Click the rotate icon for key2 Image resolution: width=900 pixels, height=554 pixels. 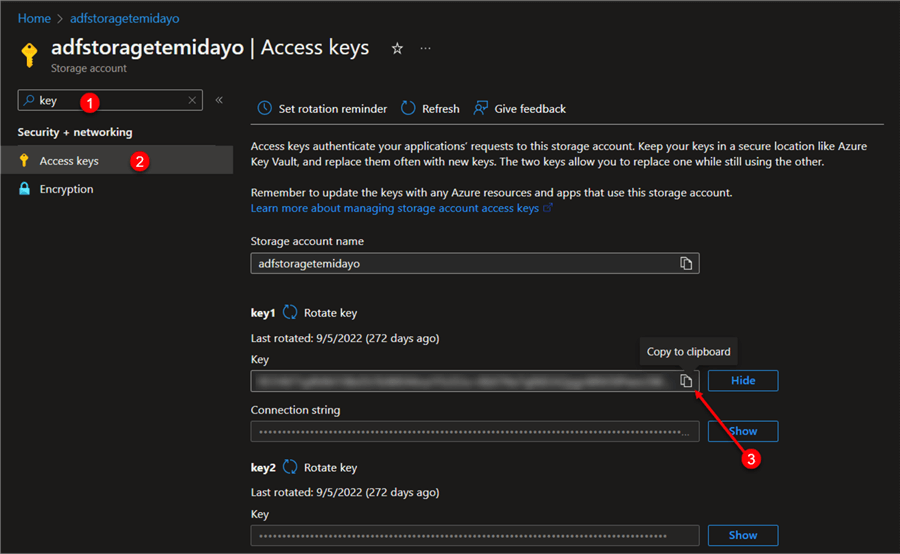click(x=290, y=467)
